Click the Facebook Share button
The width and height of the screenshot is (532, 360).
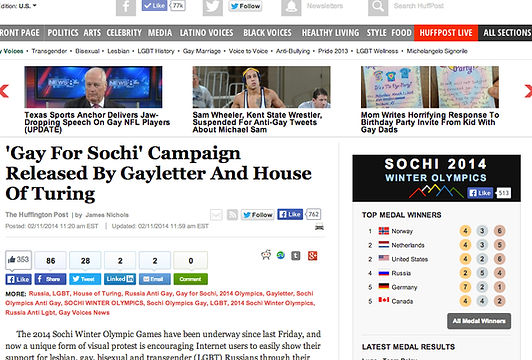[50, 279]
